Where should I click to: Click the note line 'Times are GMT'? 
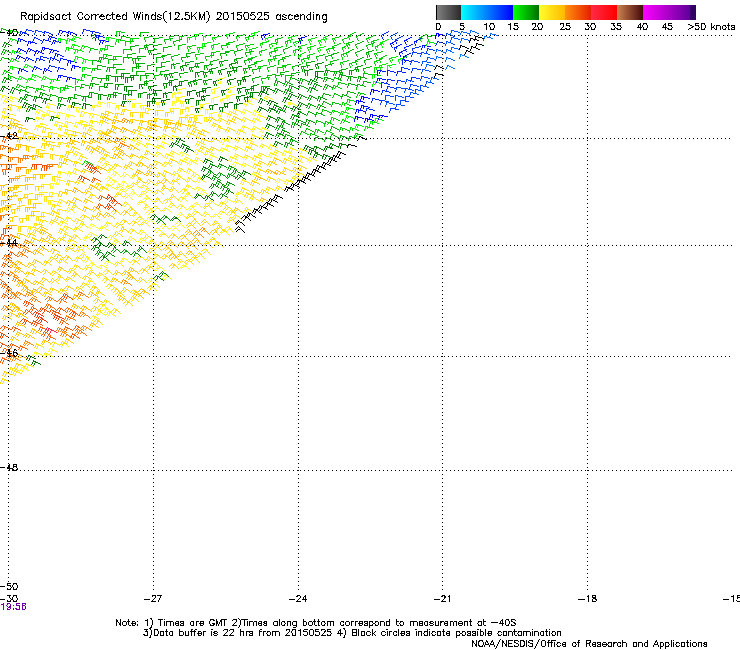pyautogui.click(x=193, y=623)
